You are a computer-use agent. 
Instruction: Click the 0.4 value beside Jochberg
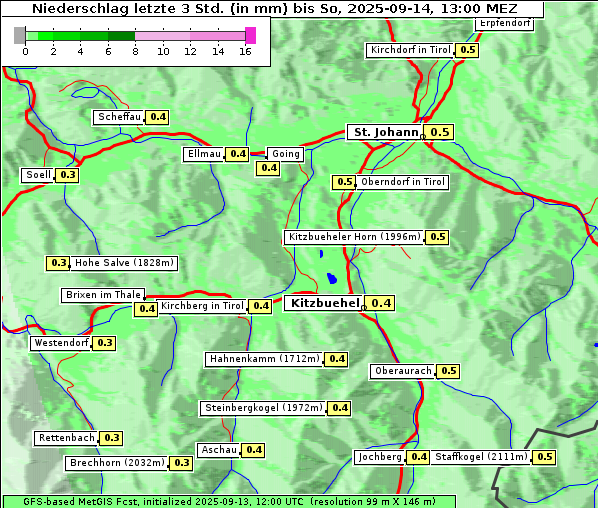[x=418, y=457]
